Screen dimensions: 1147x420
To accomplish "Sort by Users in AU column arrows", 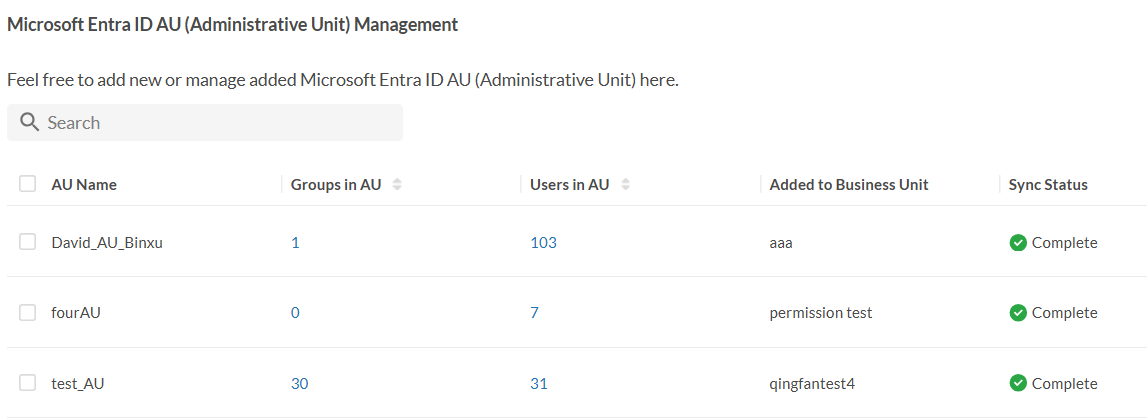I will click(626, 185).
